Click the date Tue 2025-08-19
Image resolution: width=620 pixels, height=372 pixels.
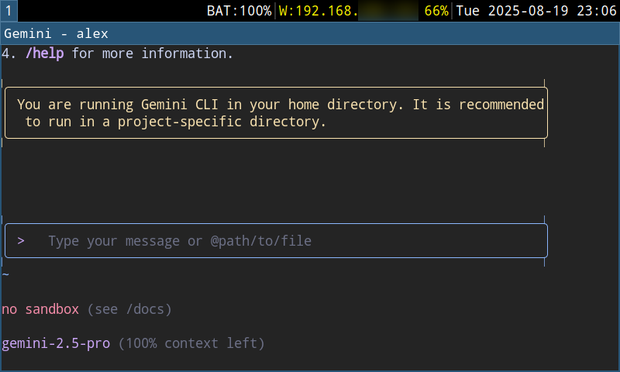tap(512, 11)
